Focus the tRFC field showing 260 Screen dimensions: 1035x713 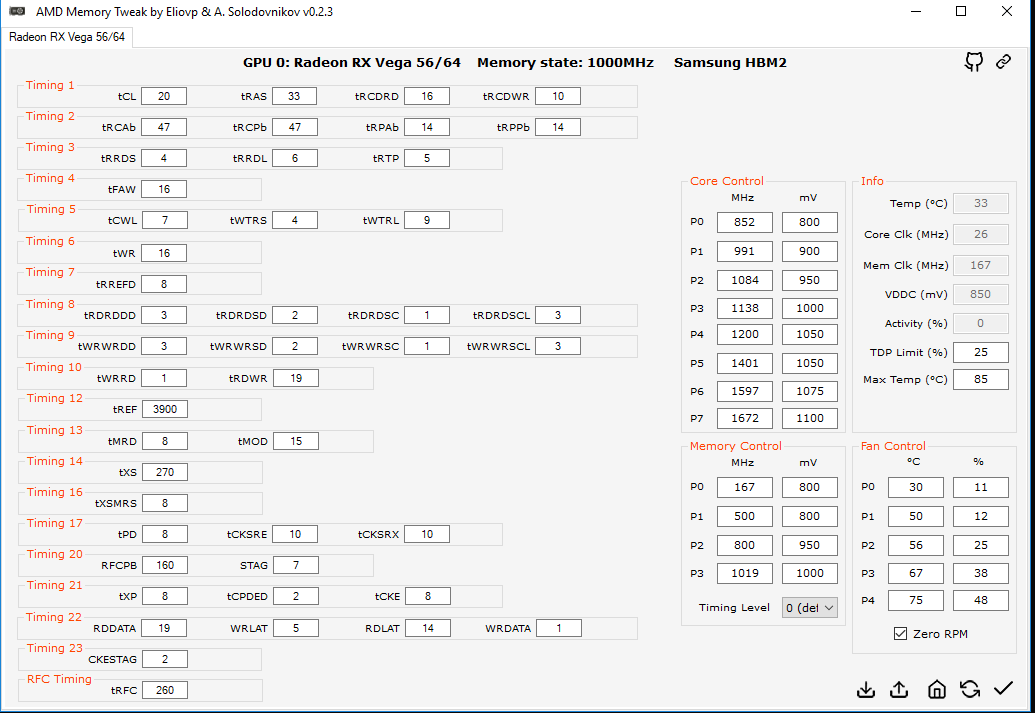coord(164,691)
